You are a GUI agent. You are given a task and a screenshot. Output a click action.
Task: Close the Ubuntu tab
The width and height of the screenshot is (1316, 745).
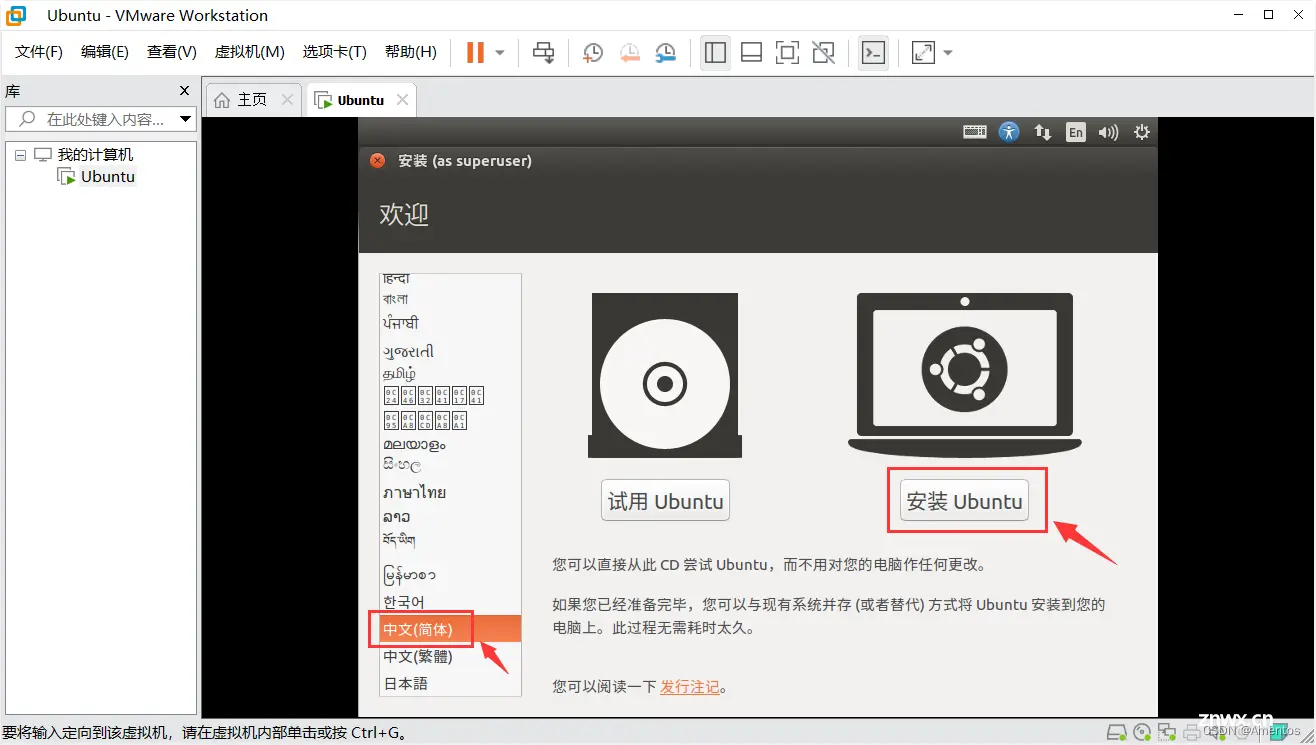[x=402, y=100]
